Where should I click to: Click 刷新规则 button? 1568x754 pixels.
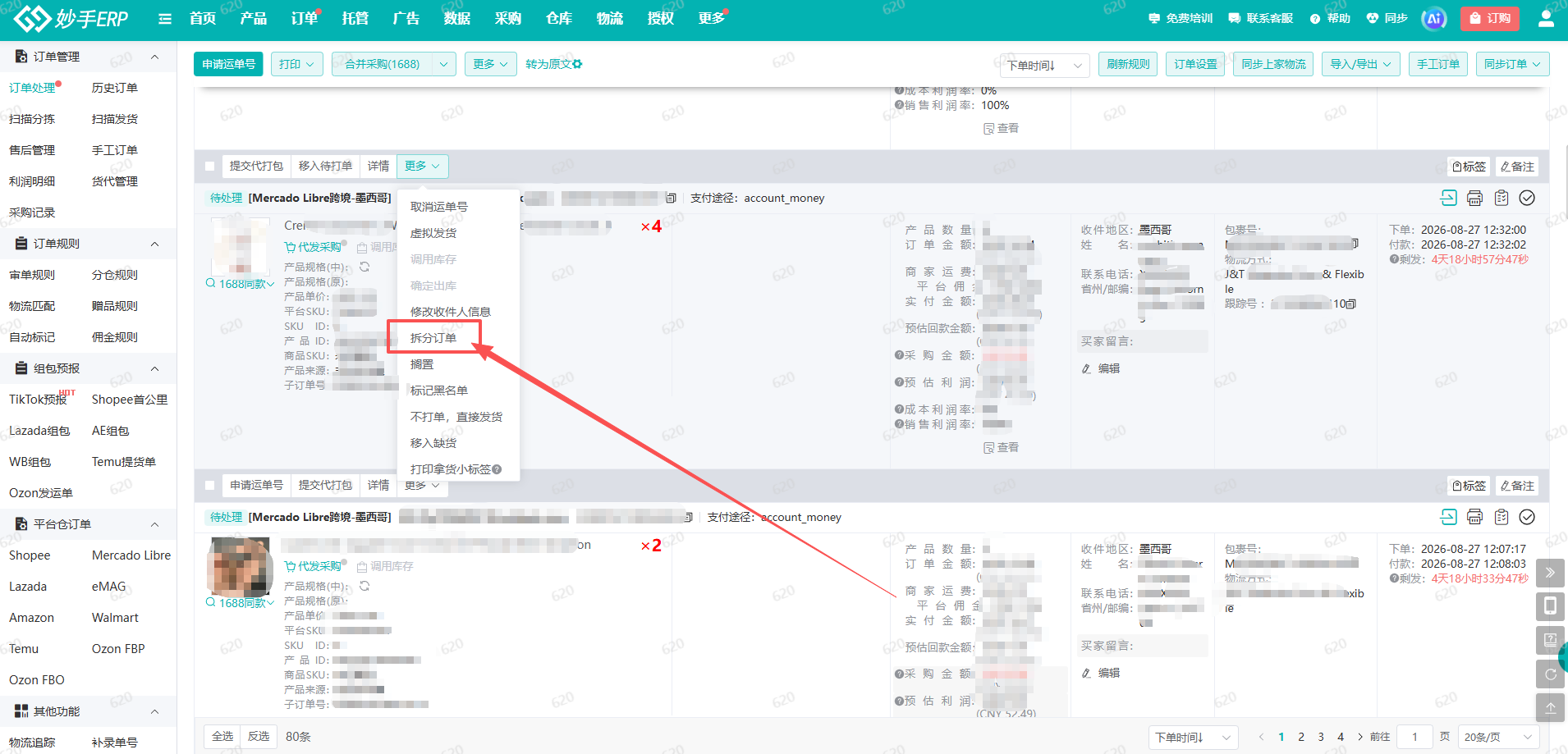(x=1128, y=64)
